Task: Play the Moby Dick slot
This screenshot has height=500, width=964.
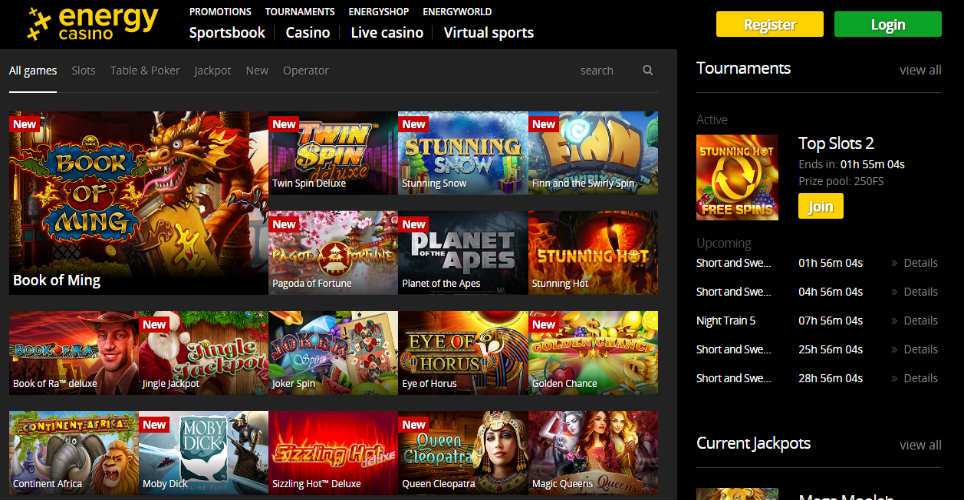Action: pos(203,452)
